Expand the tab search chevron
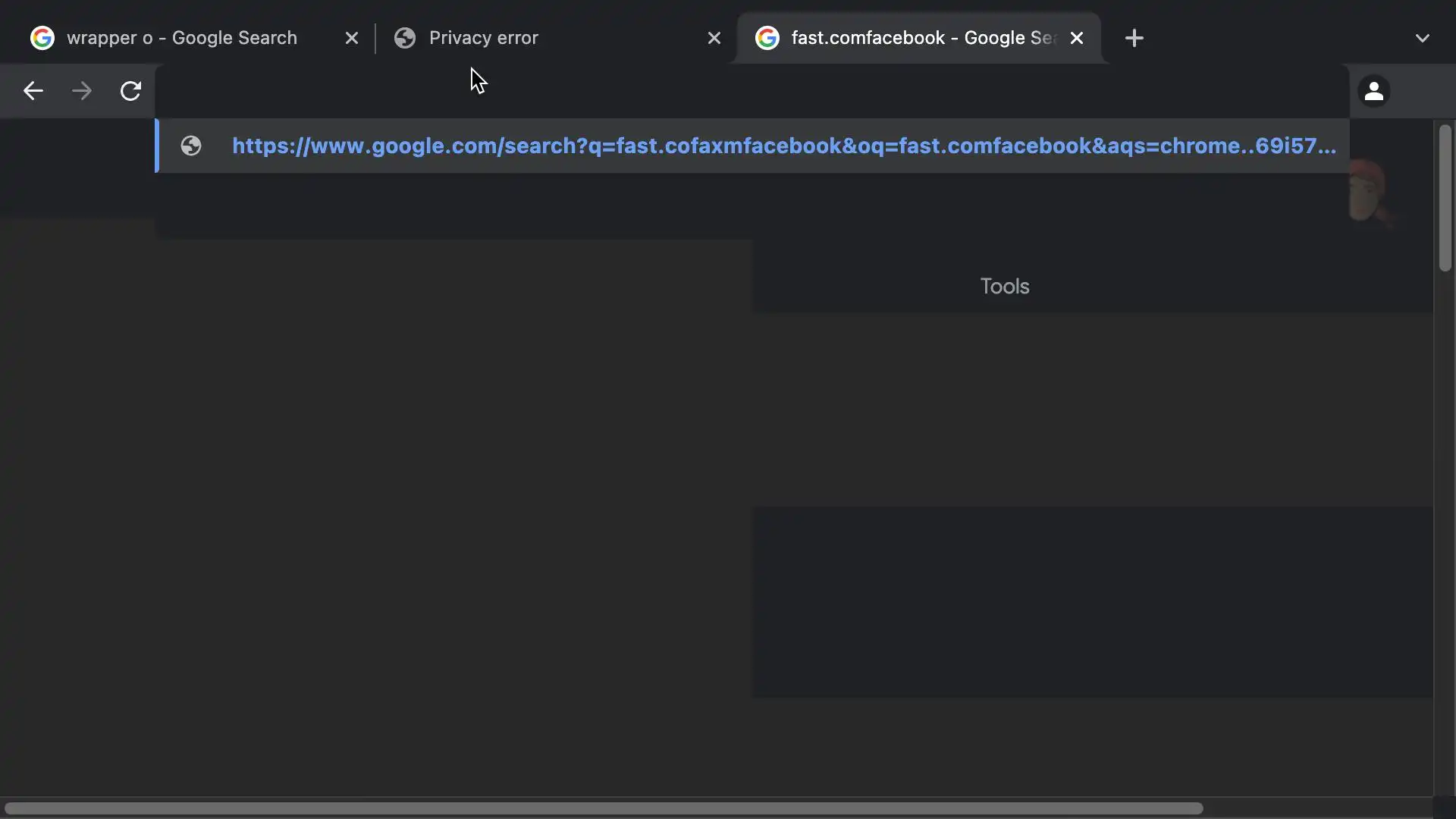The width and height of the screenshot is (1456, 819). tap(1422, 38)
